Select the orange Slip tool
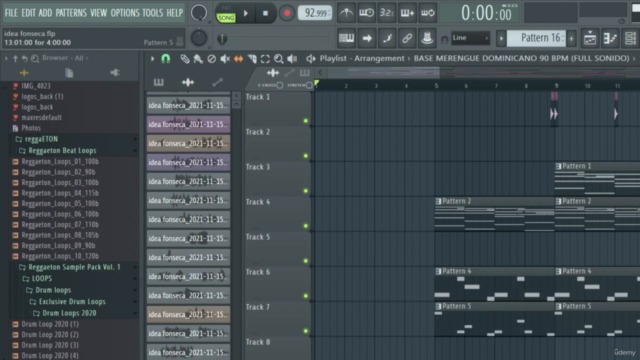 238,59
